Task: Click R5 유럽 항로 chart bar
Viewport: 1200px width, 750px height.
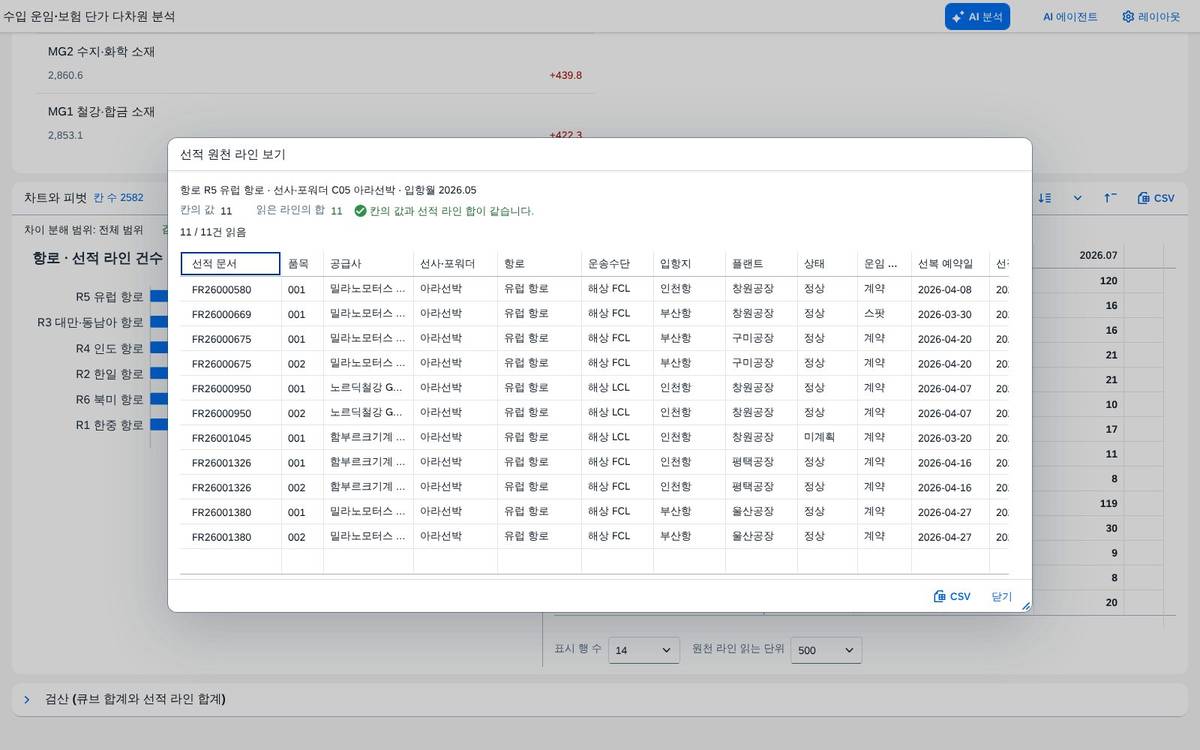Action: pos(160,297)
